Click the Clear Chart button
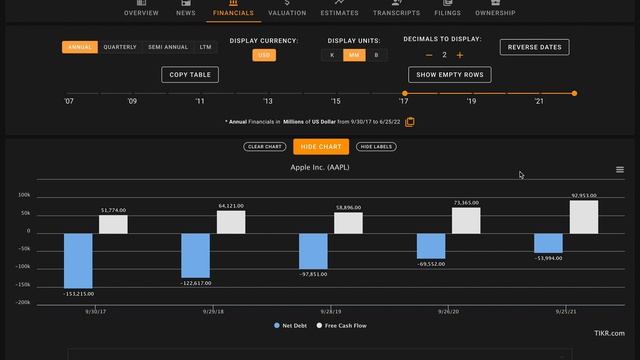 tap(264, 147)
